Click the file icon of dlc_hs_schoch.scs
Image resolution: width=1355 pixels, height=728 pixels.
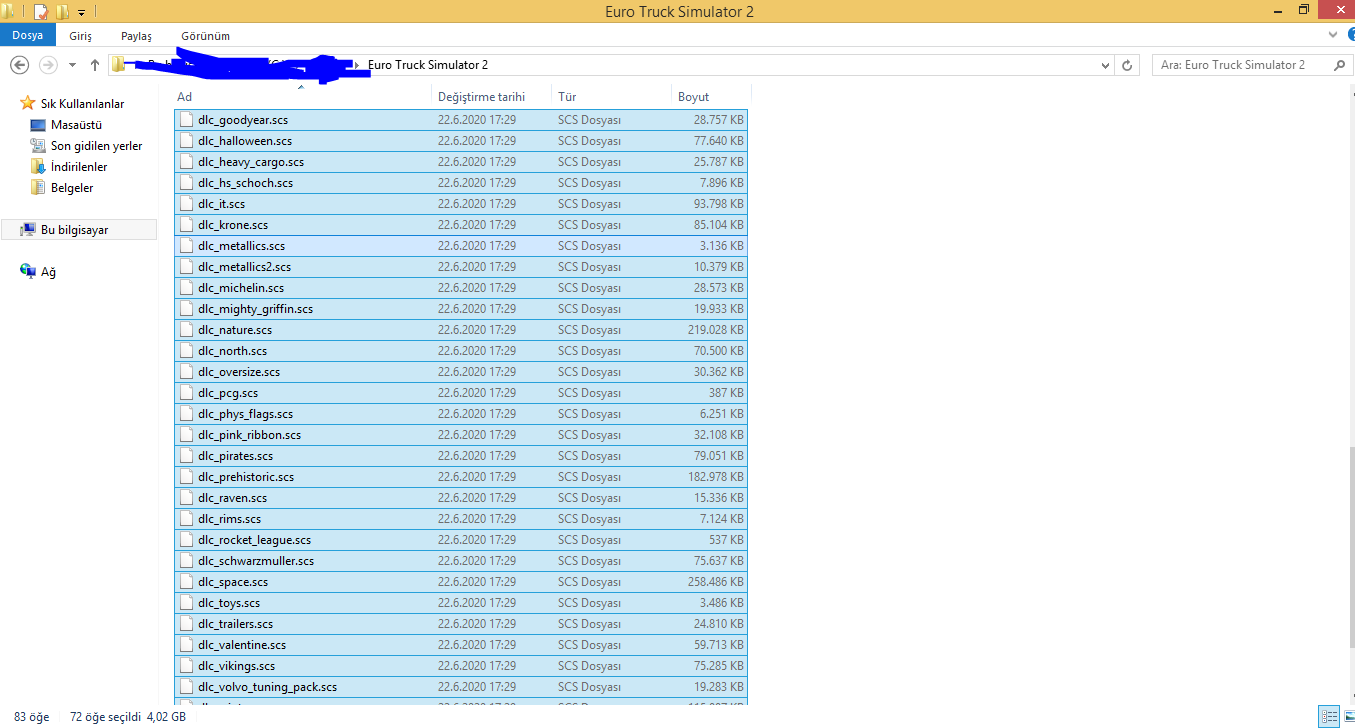coord(186,183)
